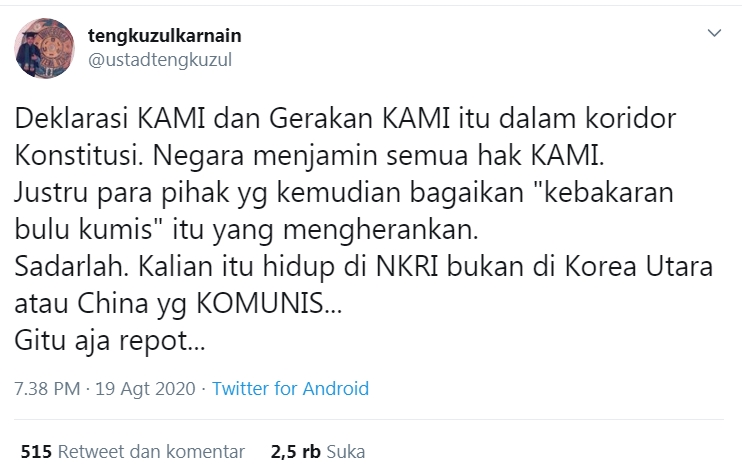Open the tweet options chevron menu
742x472 pixels.
(x=714, y=33)
